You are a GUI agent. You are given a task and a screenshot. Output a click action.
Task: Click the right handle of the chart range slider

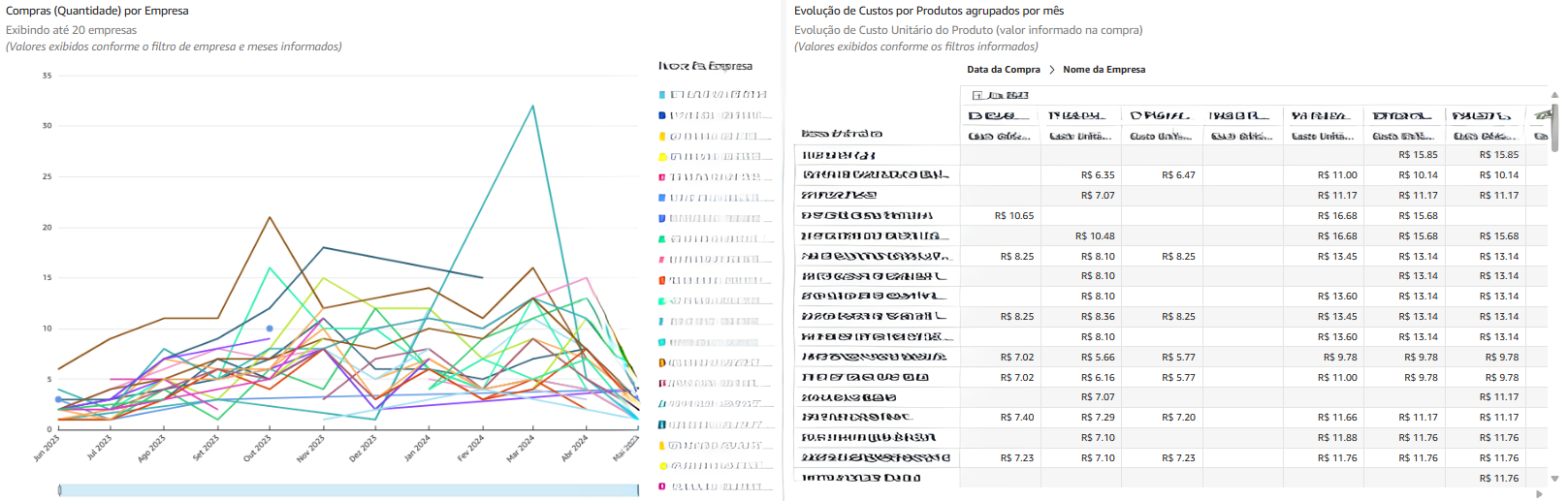[x=638, y=490]
